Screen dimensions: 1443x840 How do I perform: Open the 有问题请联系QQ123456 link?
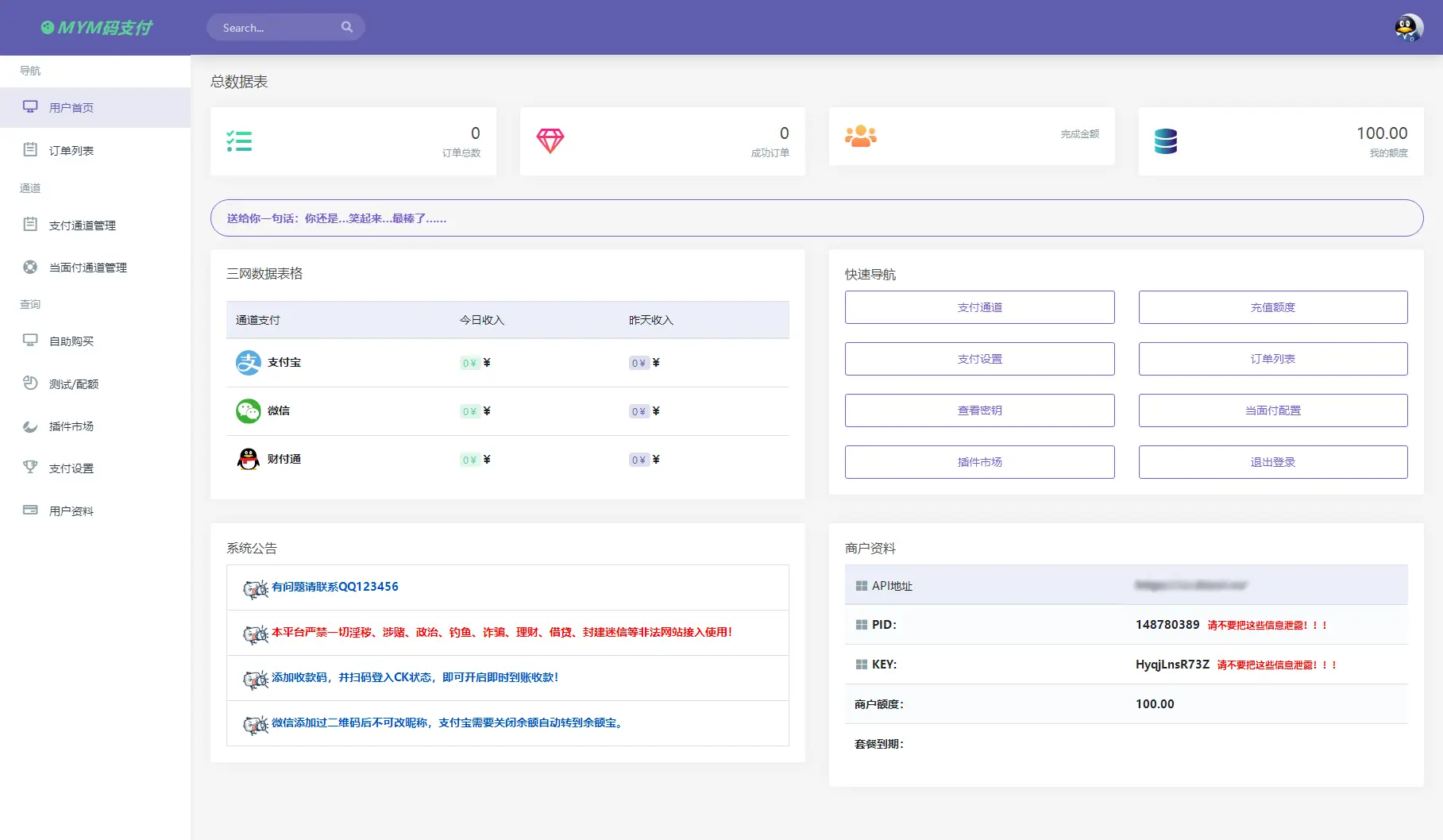[x=334, y=587]
